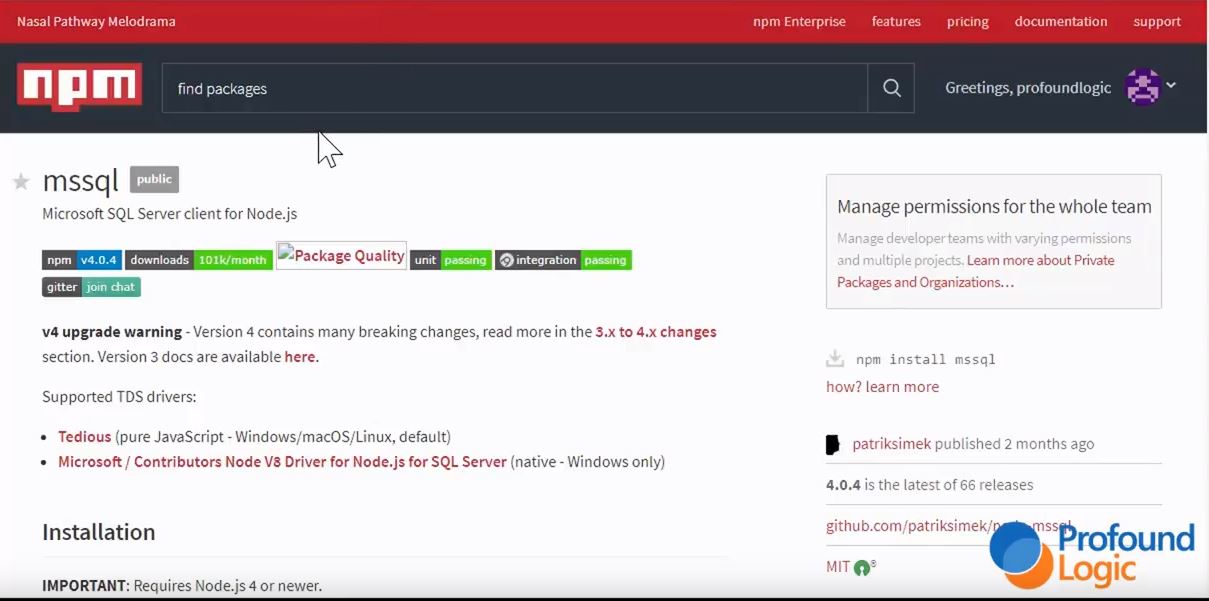Click the magnifying glass search button
The image size is (1209, 601).
[x=891, y=88]
